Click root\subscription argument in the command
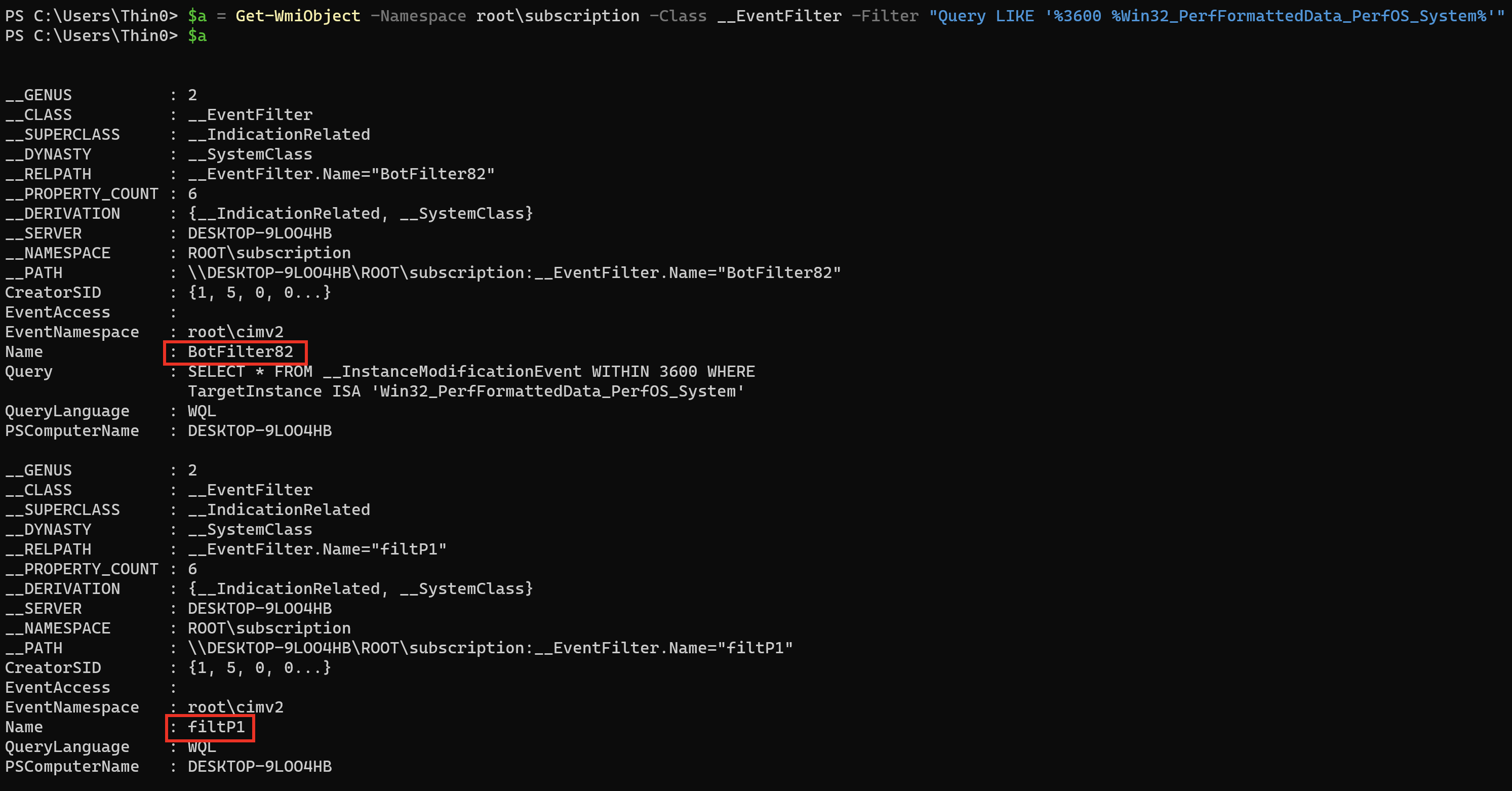Screen dimensions: 1512x791 [x=558, y=16]
